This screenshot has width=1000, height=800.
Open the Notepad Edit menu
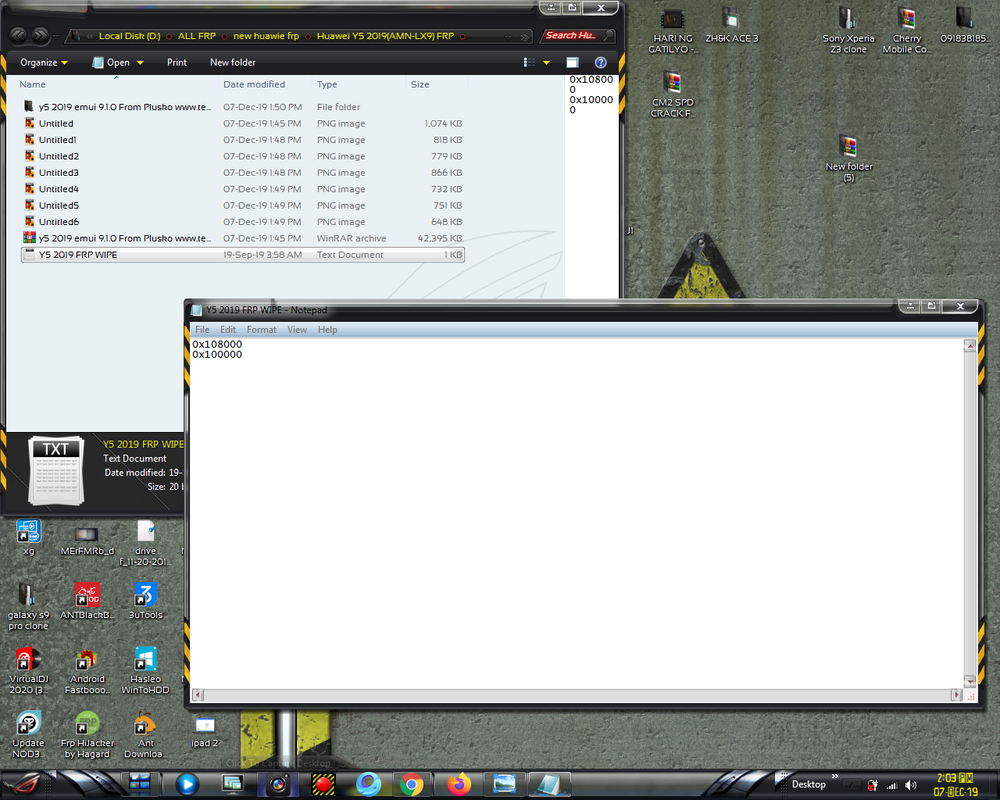(228, 330)
